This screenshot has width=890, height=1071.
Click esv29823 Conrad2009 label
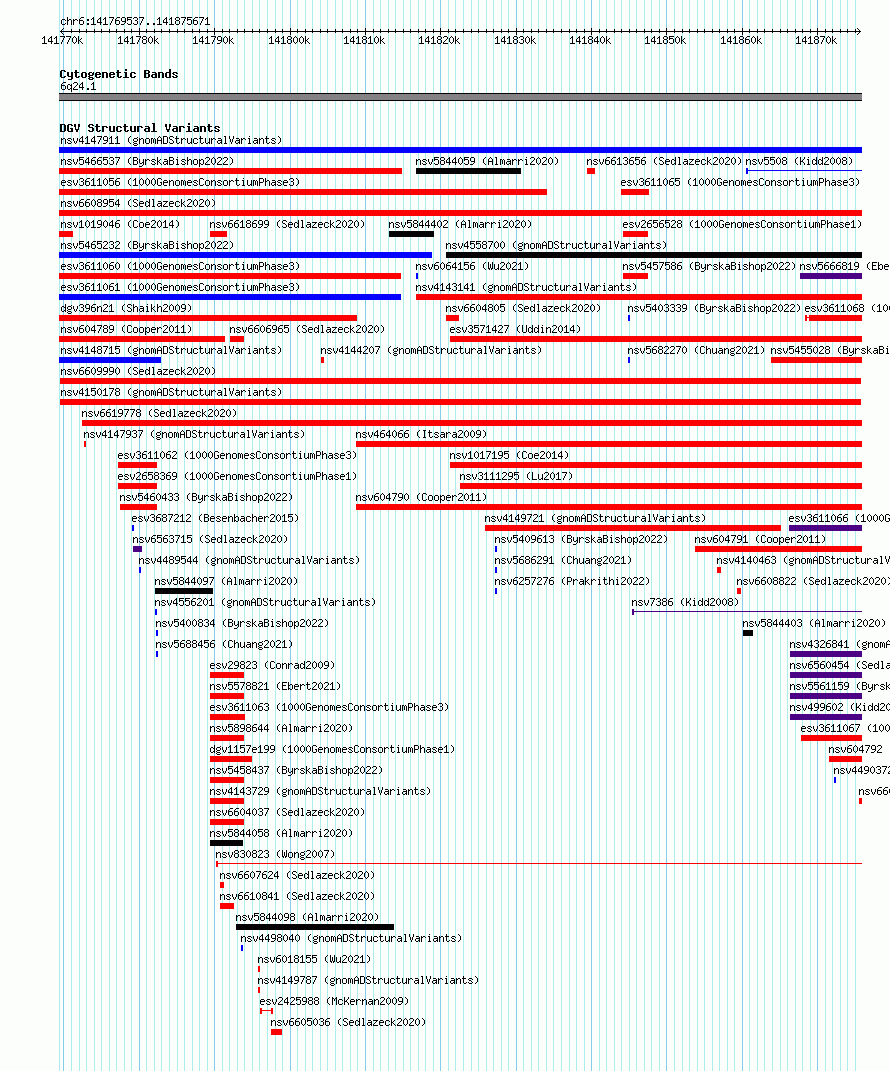click(272, 665)
